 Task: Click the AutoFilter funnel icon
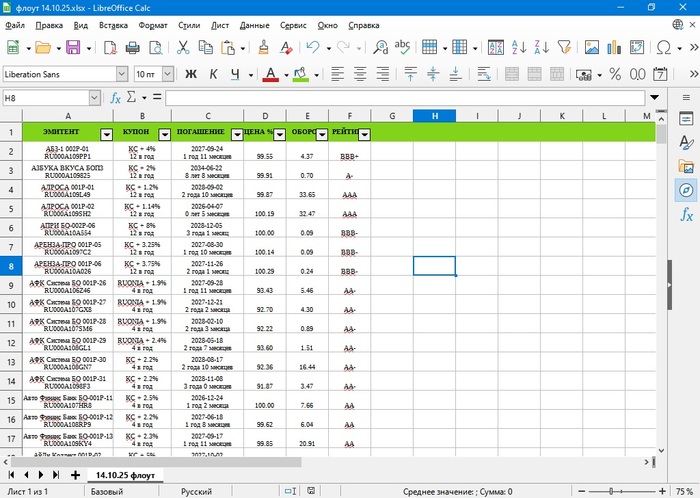pos(564,47)
